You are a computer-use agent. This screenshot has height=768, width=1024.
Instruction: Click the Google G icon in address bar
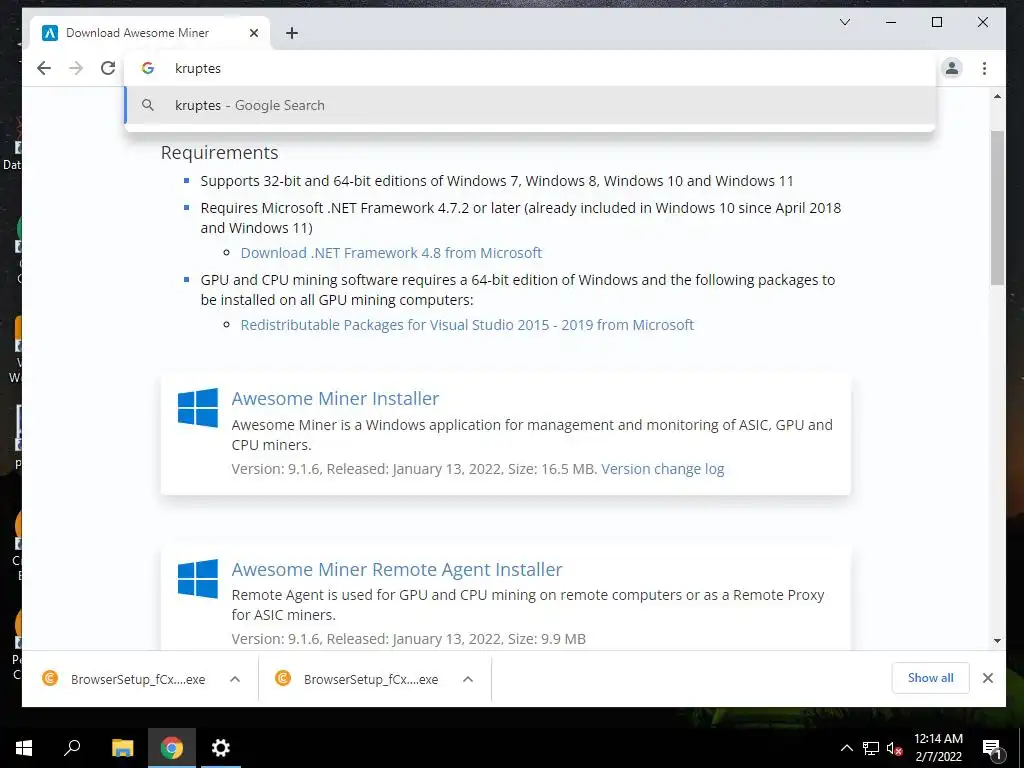pos(148,68)
